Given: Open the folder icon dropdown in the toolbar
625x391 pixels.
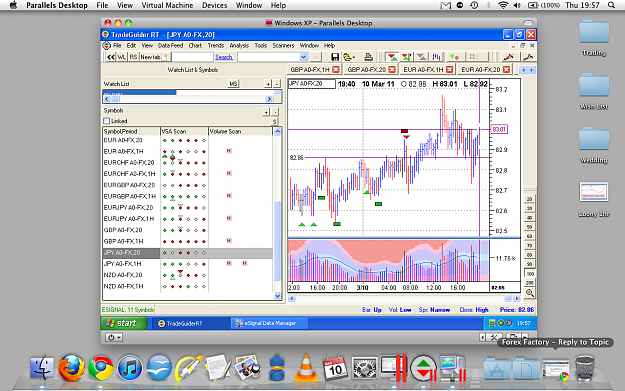Looking at the screenshot, I should [x=349, y=57].
